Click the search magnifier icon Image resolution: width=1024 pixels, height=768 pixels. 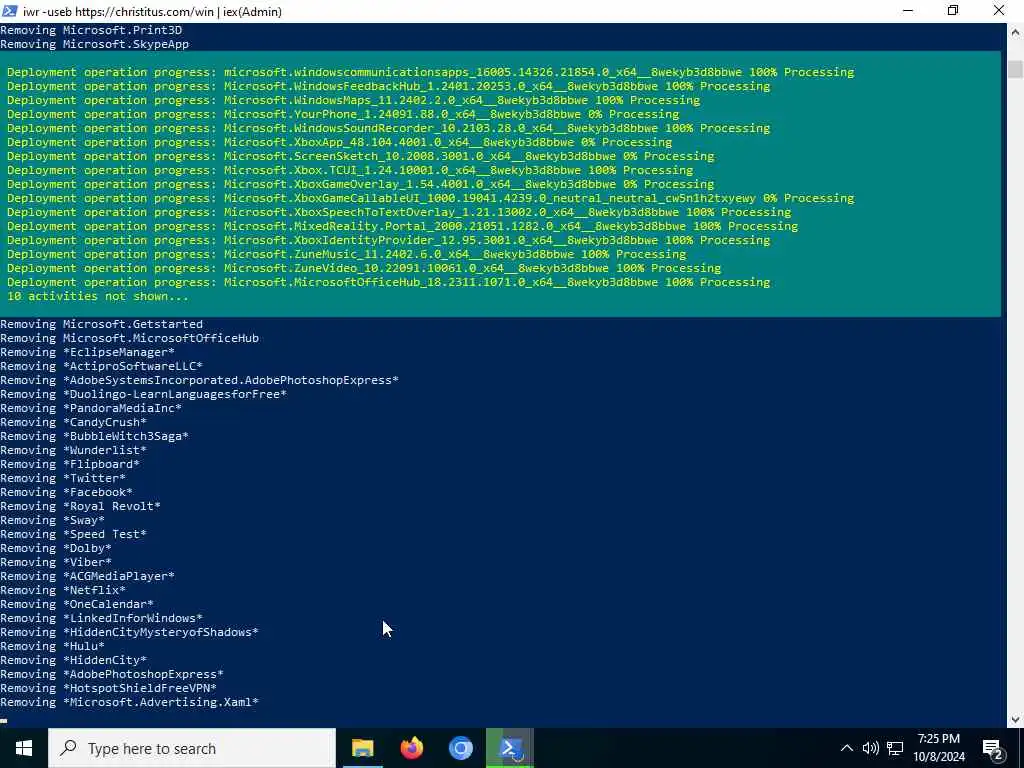click(x=68, y=748)
